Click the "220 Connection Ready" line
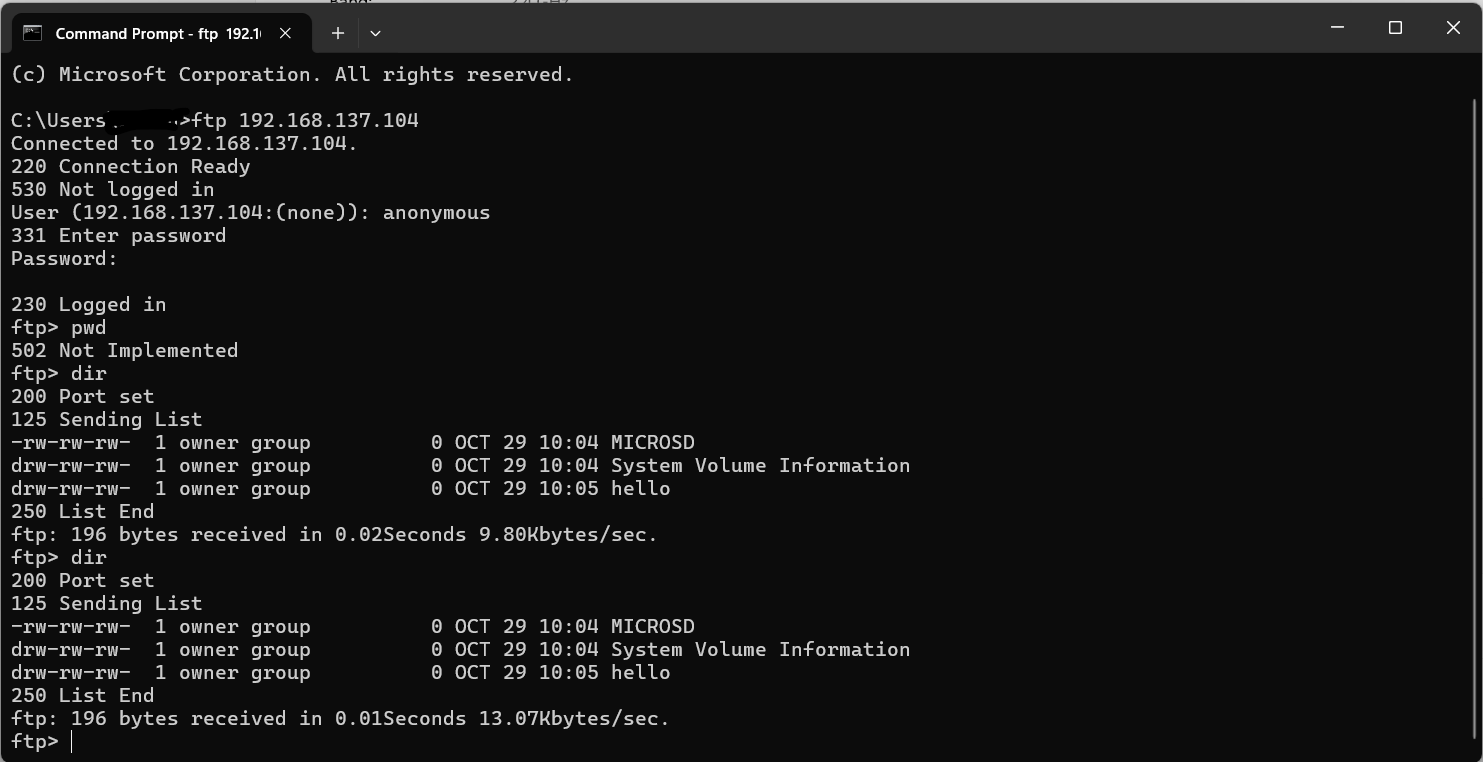Viewport: 1483px width, 762px height. 130,167
